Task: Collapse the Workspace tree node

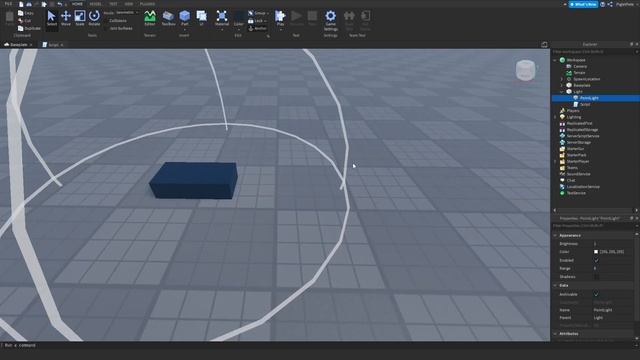Action: (555, 60)
